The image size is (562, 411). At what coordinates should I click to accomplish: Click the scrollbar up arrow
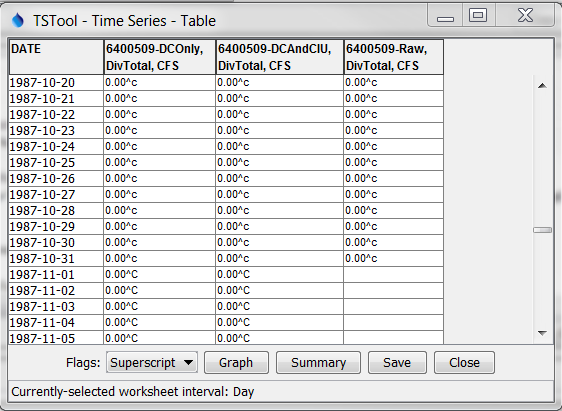click(x=542, y=85)
